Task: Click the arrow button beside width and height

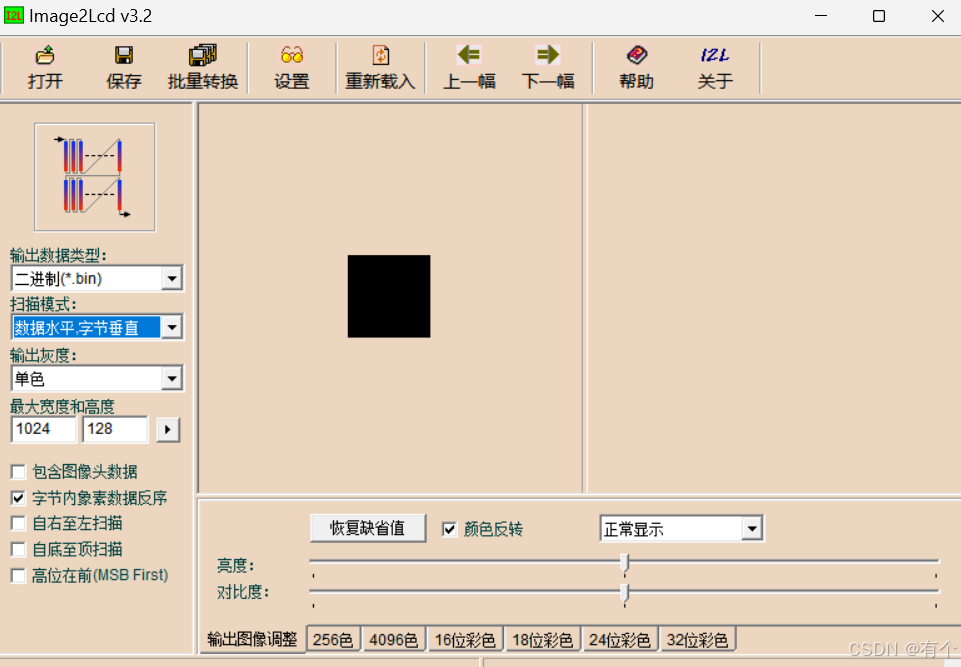Action: pos(168,430)
